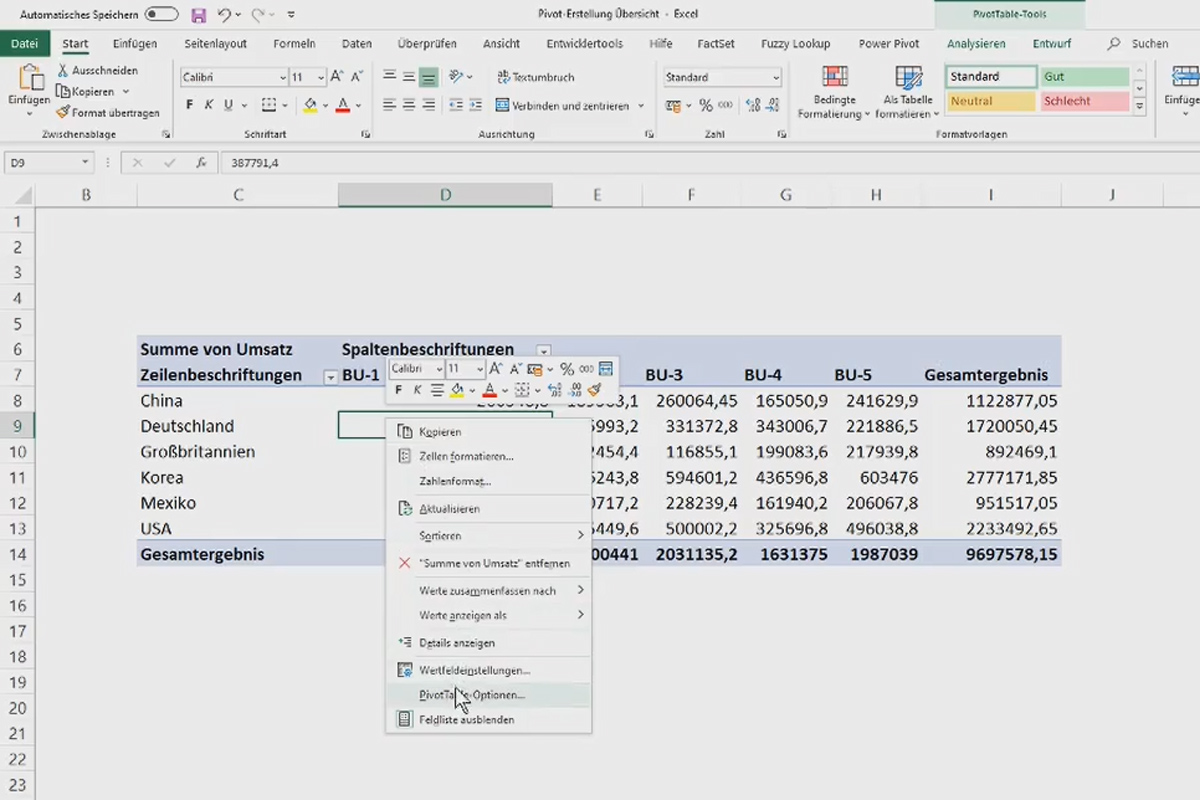The image size is (1200, 800).
Task: Toggle bold F button in ribbon
Action: tap(190, 105)
